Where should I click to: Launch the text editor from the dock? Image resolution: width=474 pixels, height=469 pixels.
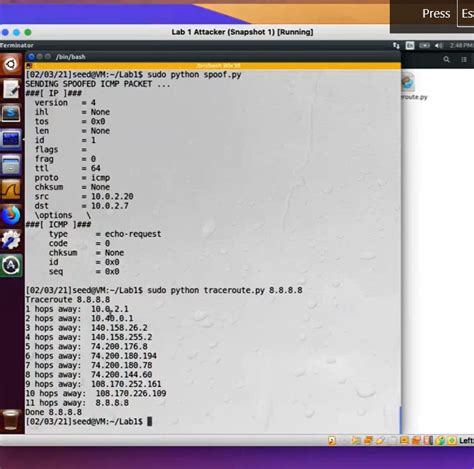point(11,89)
